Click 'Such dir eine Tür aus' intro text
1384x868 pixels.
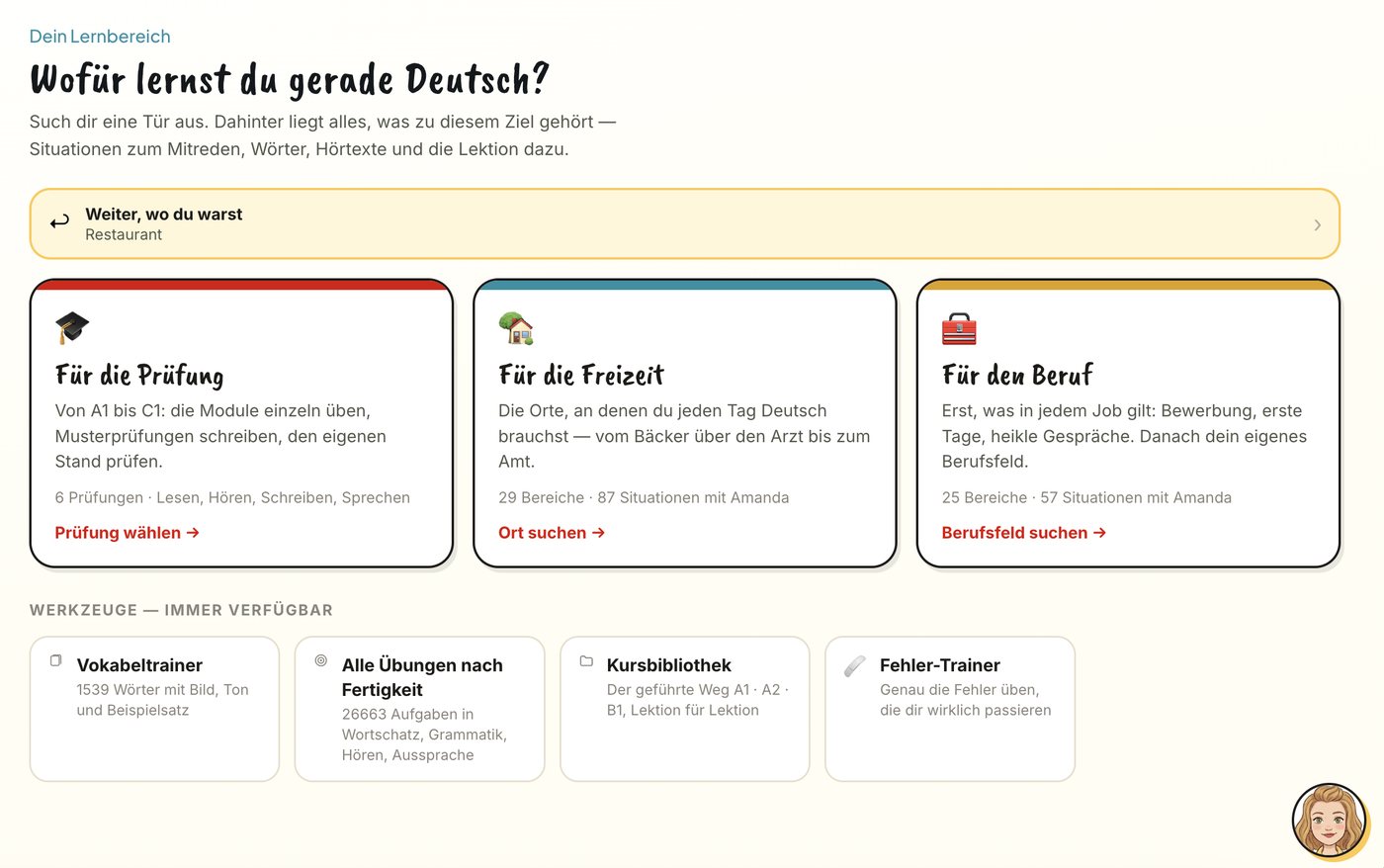point(322,135)
